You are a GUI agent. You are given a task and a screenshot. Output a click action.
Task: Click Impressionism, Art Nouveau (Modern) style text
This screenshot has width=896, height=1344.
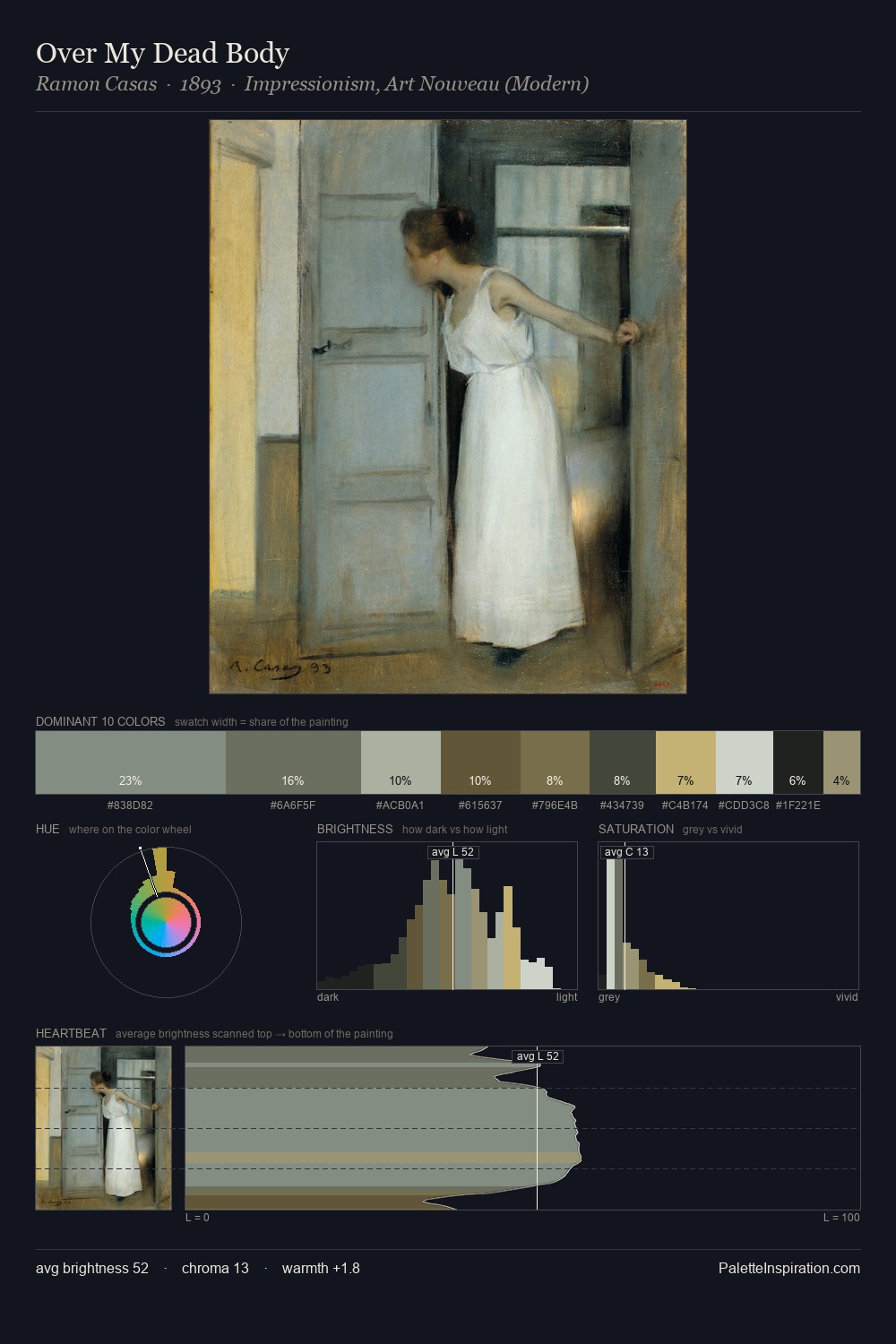pos(417,84)
